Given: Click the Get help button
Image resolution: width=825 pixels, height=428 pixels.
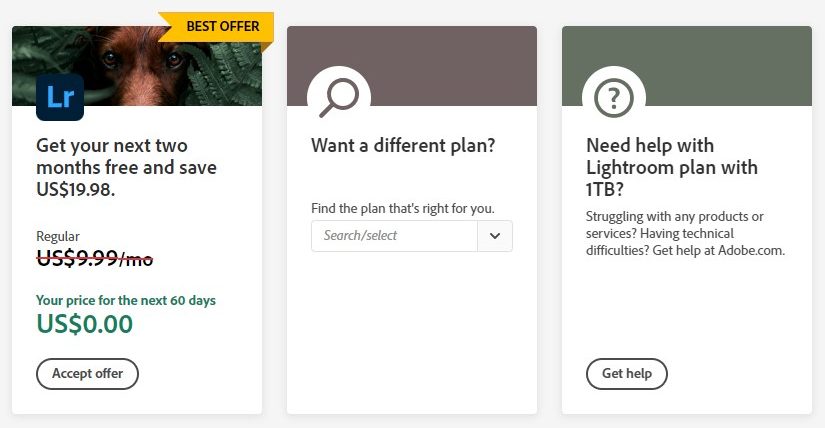Looking at the screenshot, I should [627, 374].
